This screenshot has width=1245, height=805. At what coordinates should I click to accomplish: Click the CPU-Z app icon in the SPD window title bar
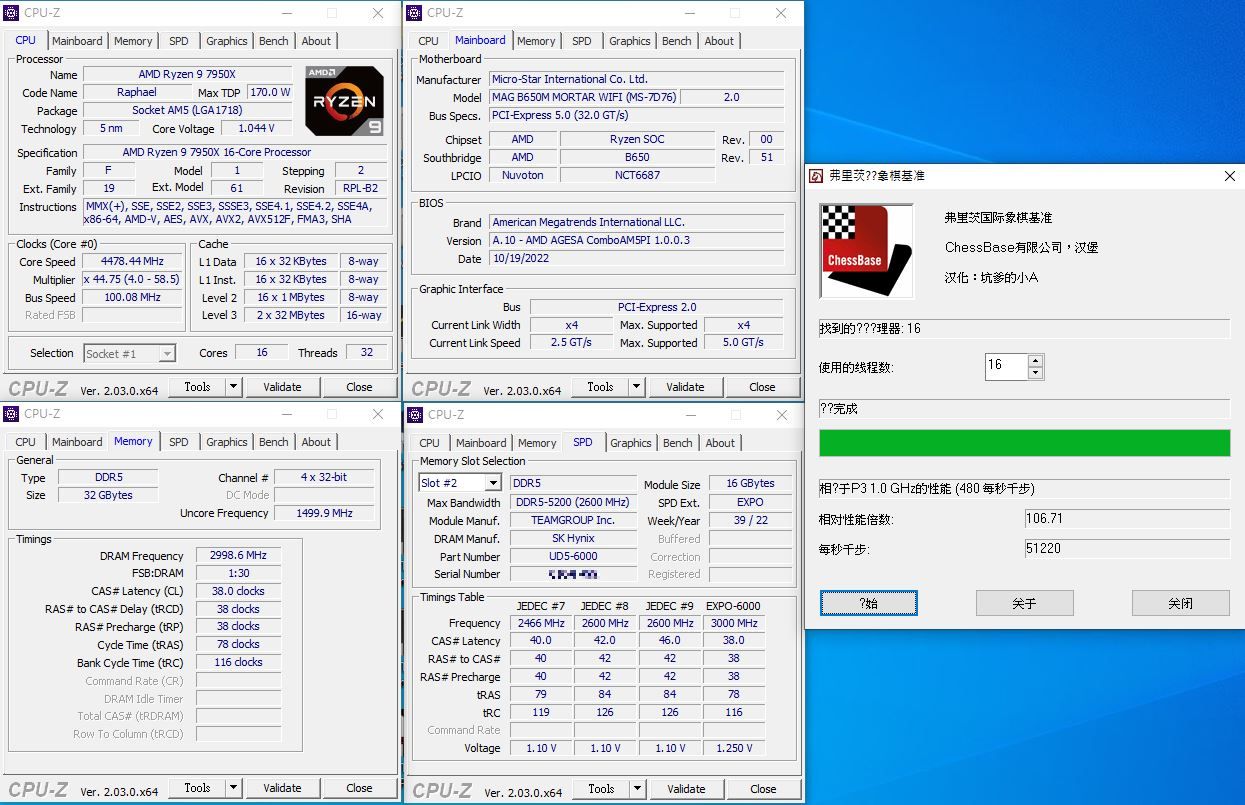tap(414, 415)
